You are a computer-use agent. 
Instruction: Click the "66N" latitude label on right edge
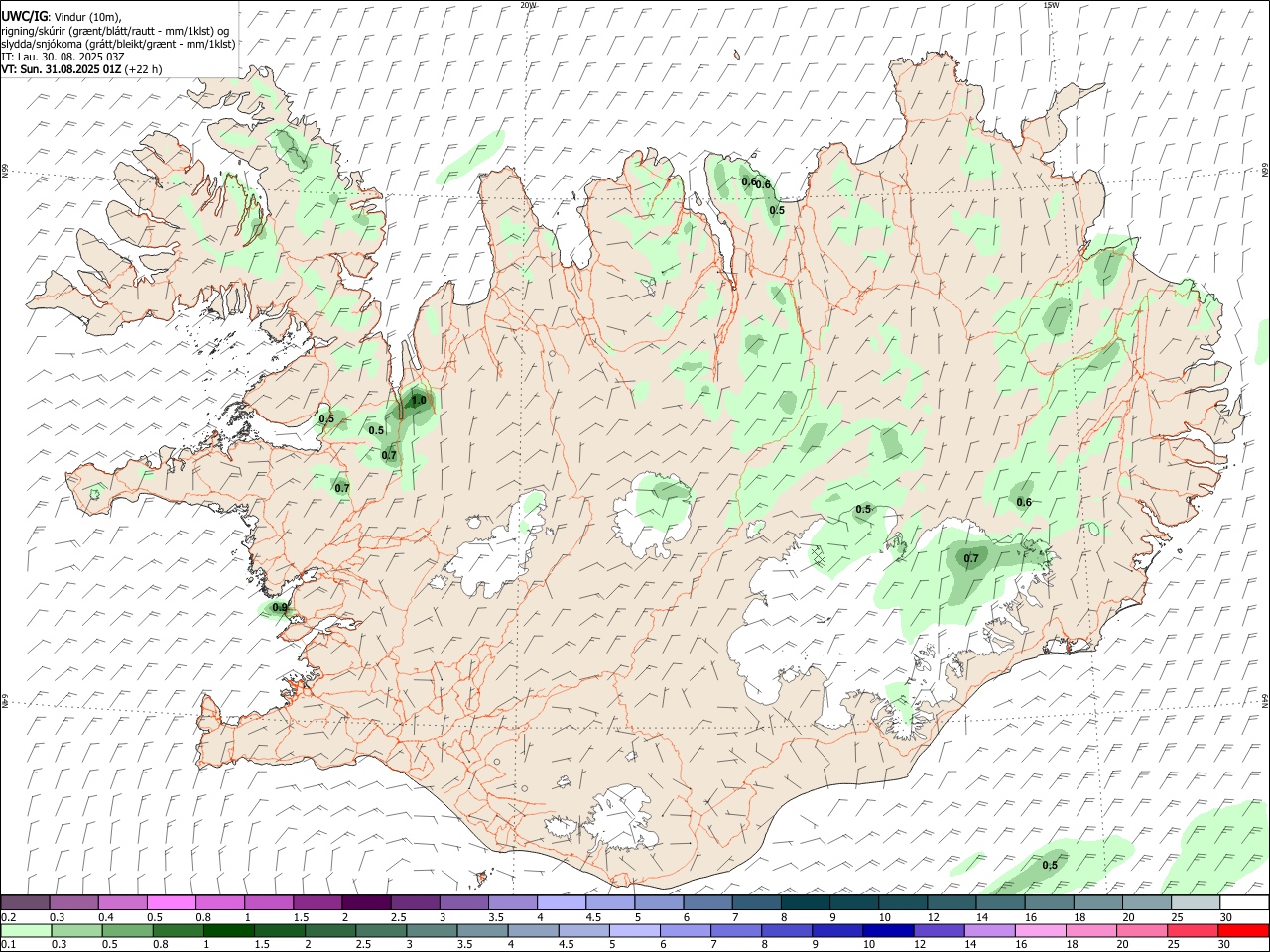(1265, 171)
